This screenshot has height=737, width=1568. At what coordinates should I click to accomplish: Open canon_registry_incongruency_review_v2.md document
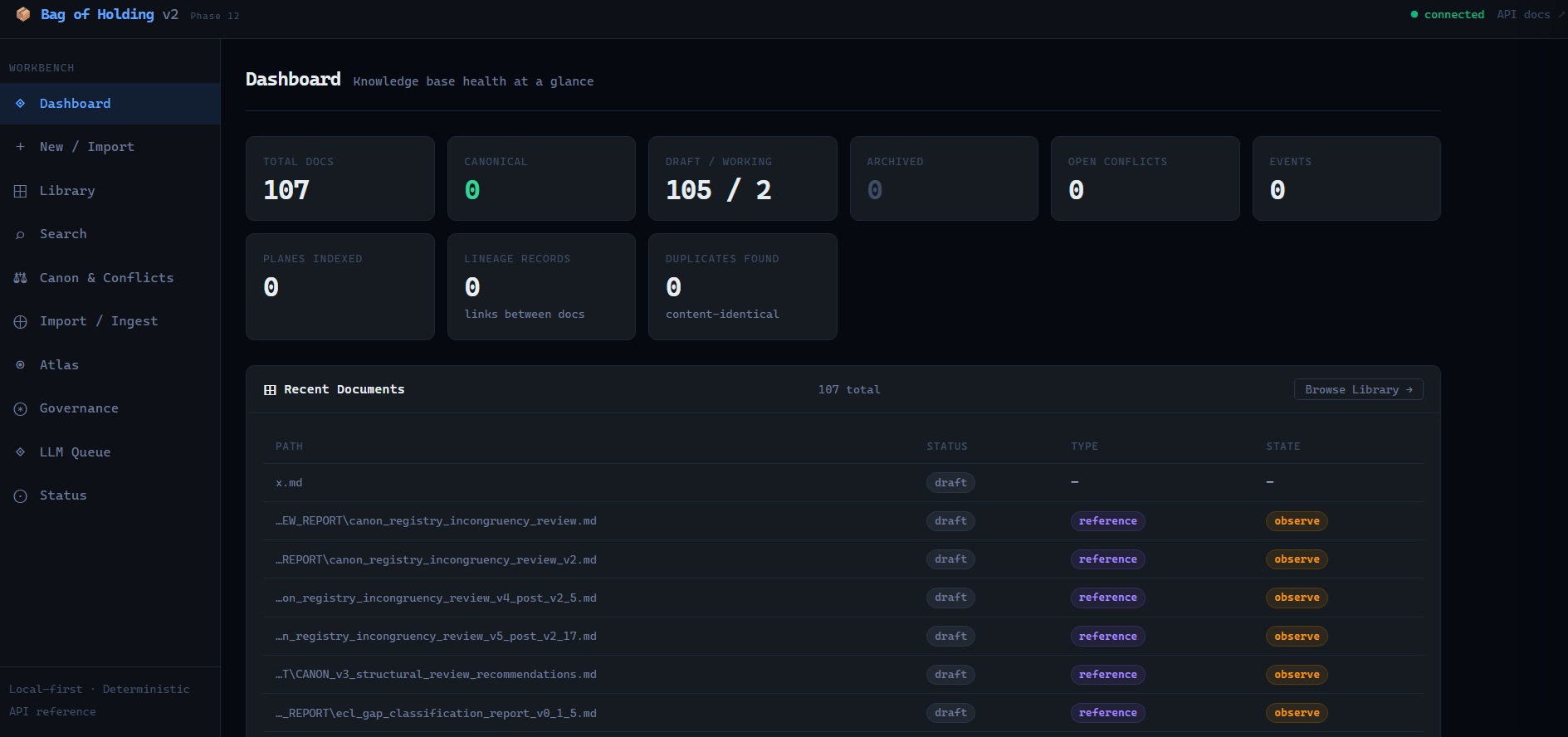[437, 560]
